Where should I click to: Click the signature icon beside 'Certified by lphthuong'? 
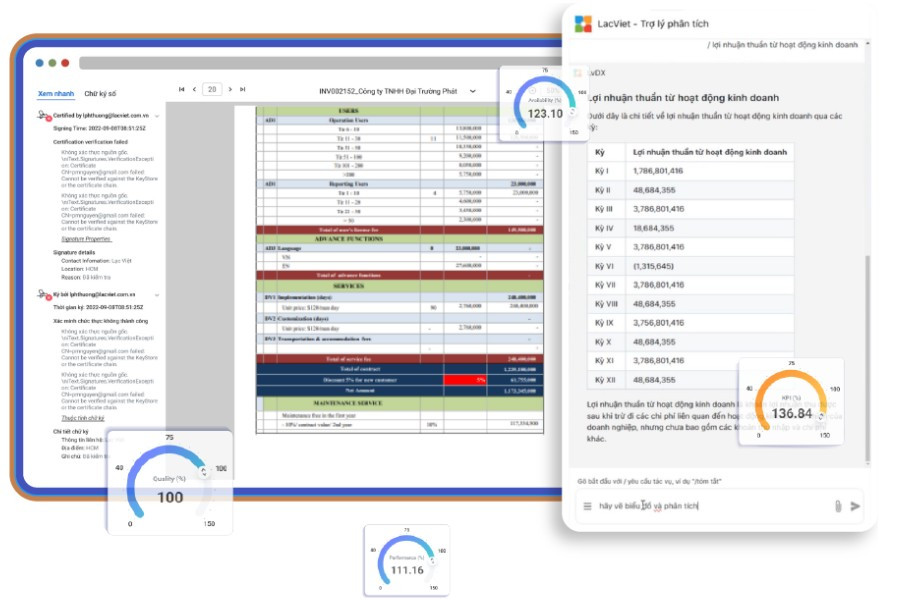[x=45, y=116]
